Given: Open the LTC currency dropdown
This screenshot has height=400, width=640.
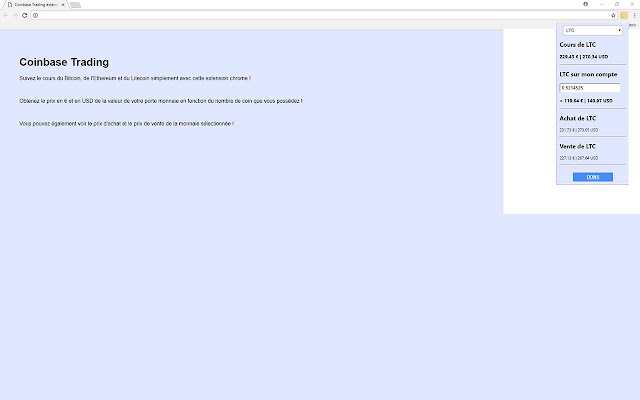Looking at the screenshot, I should coord(592,30).
